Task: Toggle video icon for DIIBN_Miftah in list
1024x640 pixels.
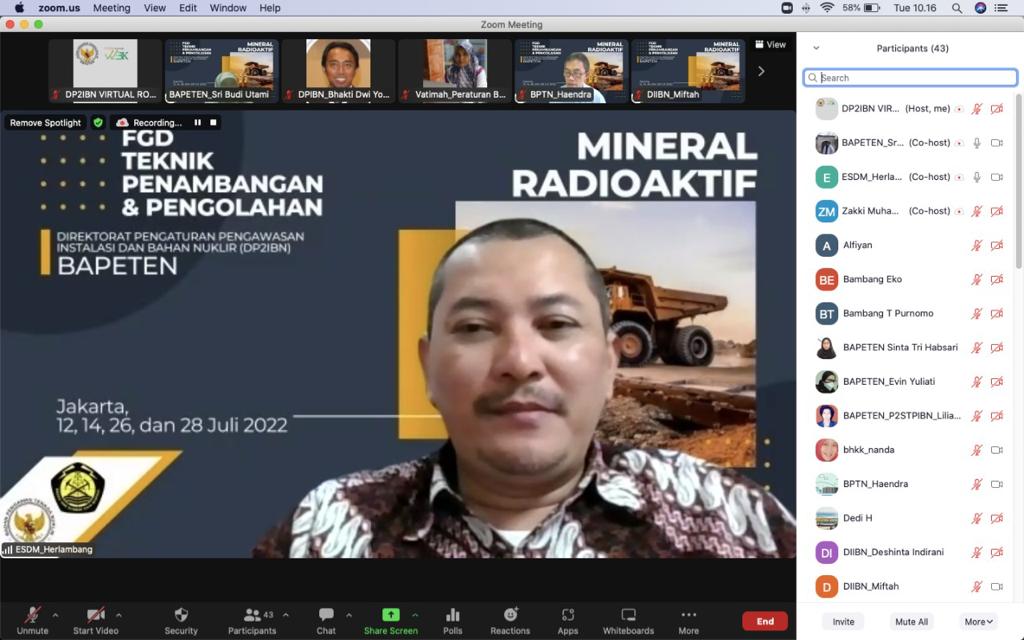Action: point(997,586)
